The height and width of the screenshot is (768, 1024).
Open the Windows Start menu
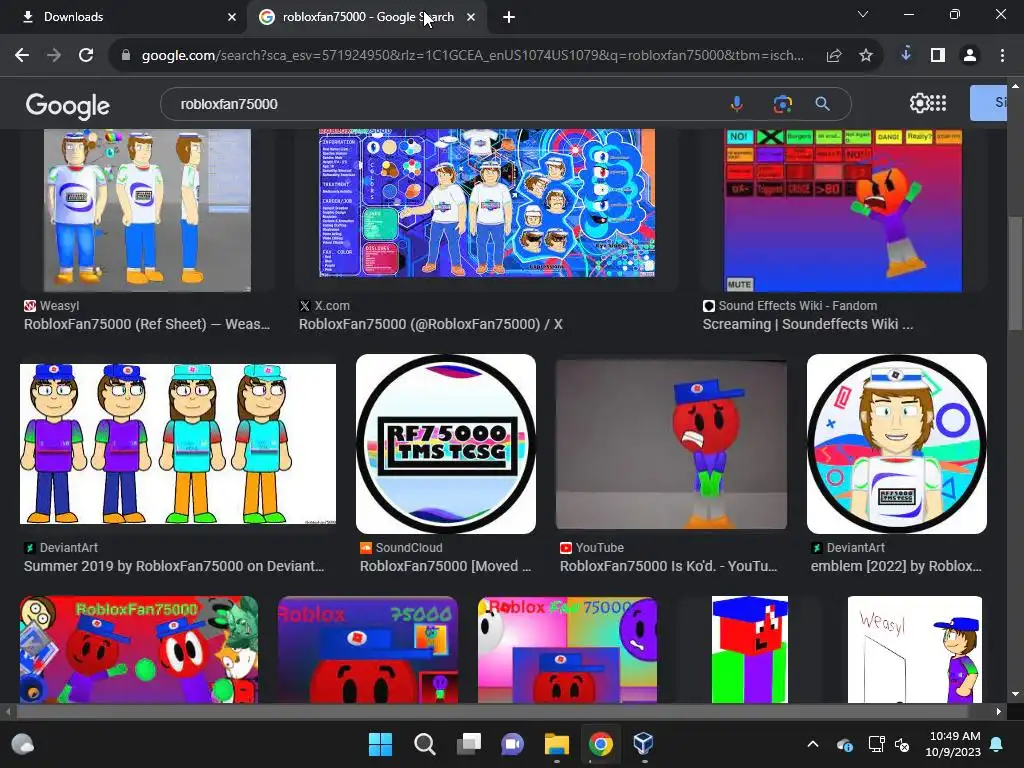380,744
